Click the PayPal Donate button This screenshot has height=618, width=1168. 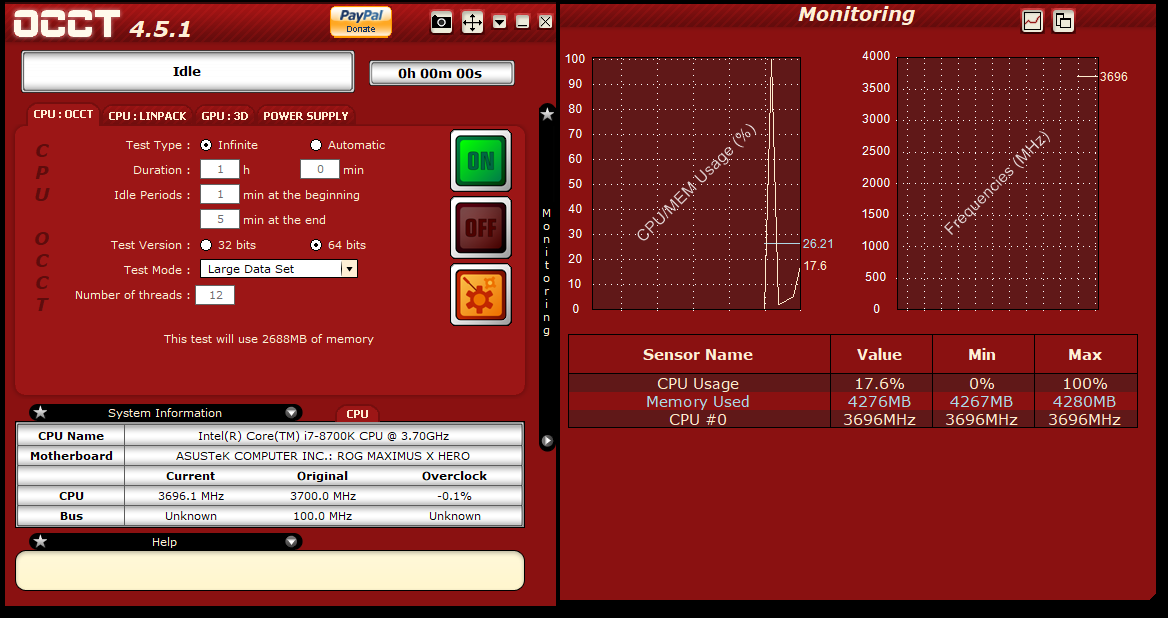(361, 22)
